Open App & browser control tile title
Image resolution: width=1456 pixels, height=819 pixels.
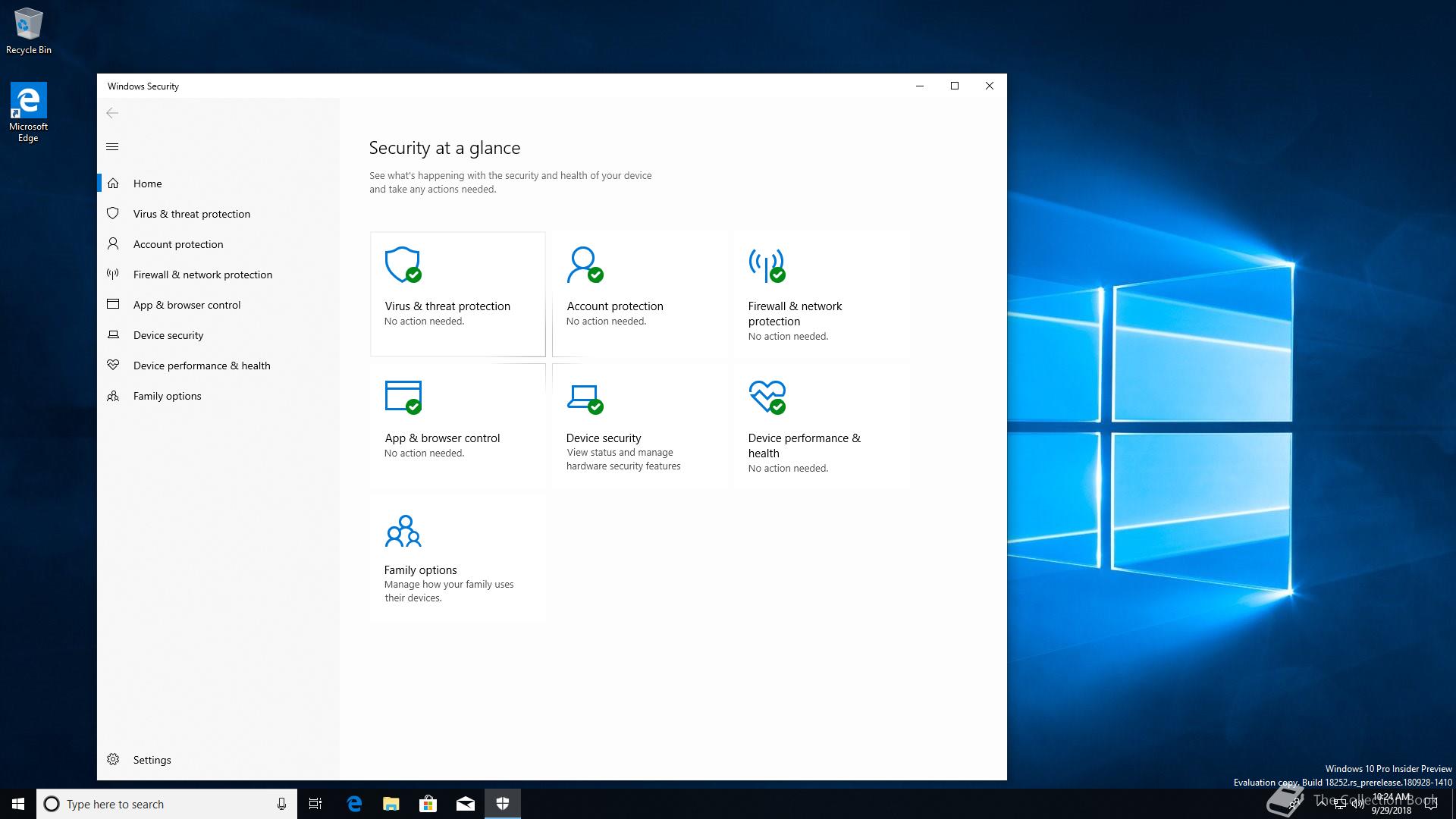(x=442, y=438)
